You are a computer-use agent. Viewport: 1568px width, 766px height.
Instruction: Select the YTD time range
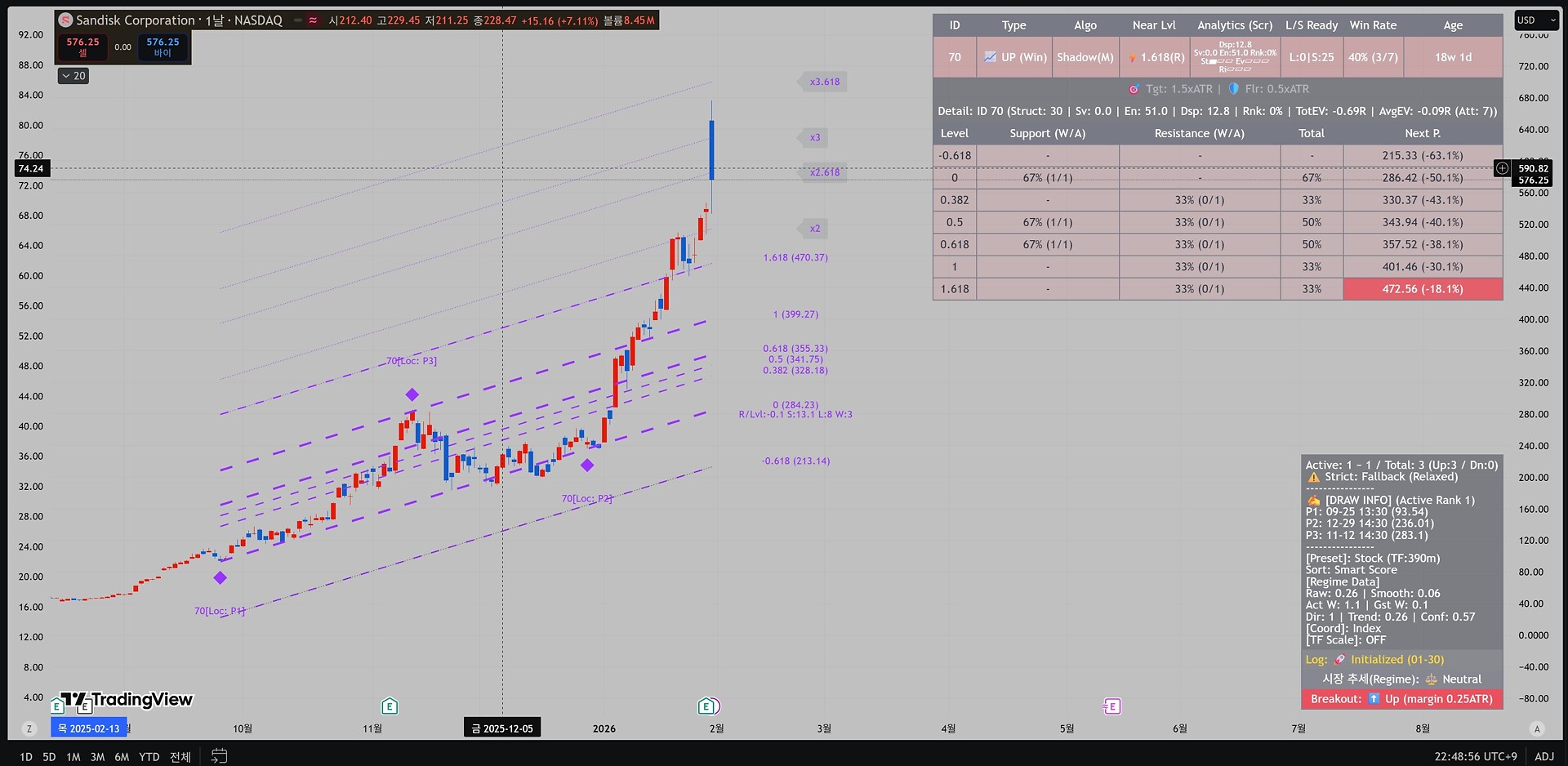[149, 757]
